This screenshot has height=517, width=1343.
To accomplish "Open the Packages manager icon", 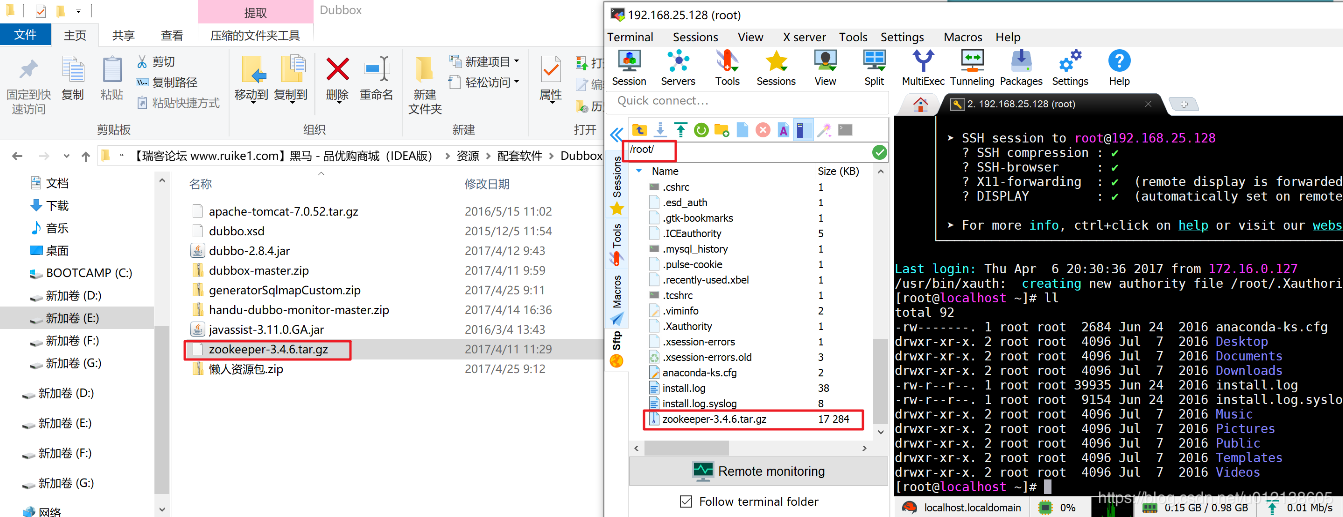I will (1021, 68).
